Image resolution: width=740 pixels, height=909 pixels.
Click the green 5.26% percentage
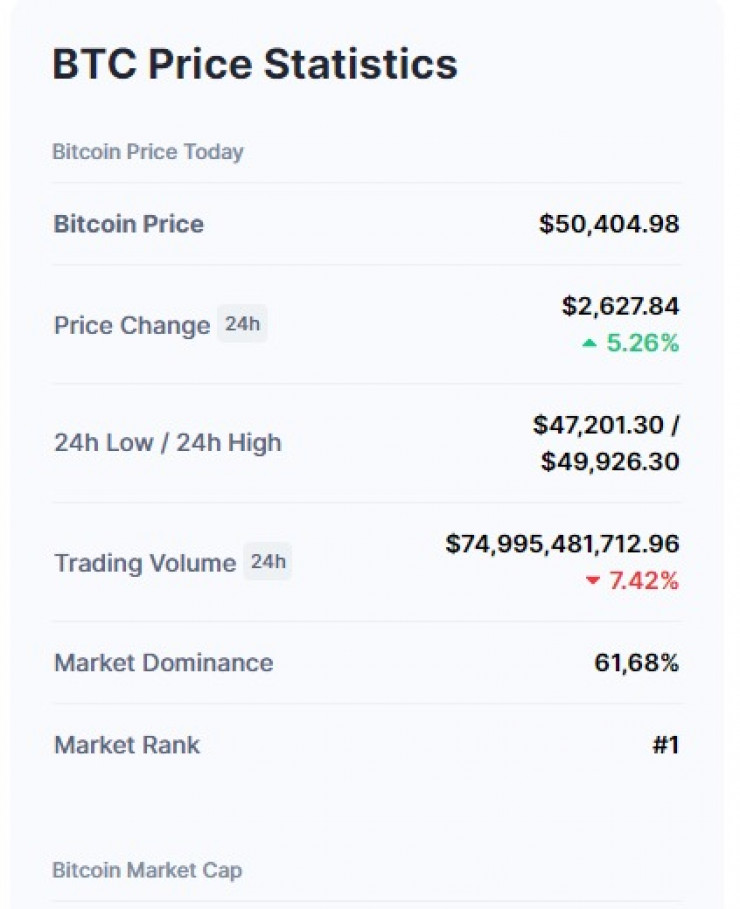[x=643, y=344]
